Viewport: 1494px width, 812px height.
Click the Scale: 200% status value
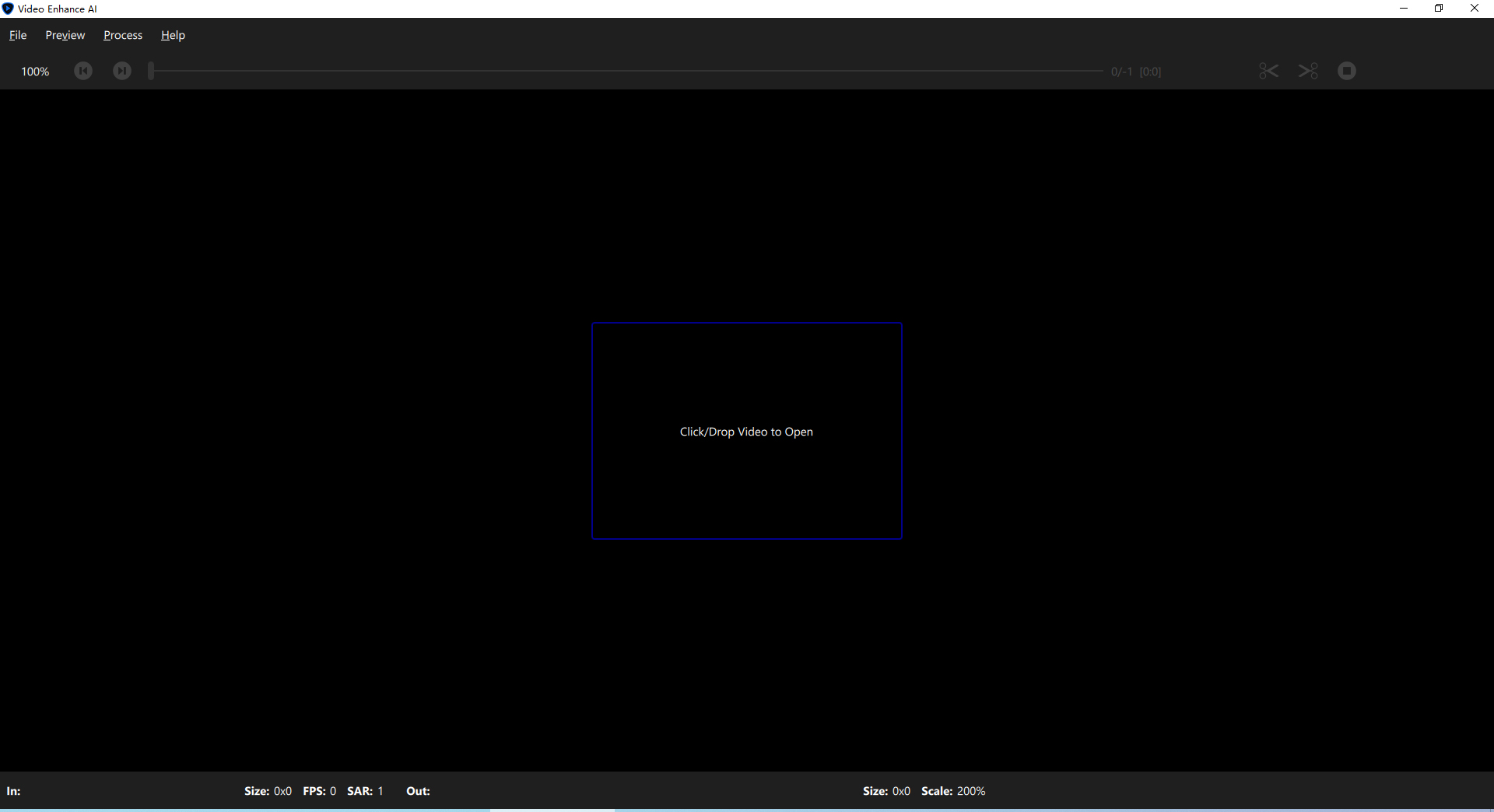tap(953, 791)
